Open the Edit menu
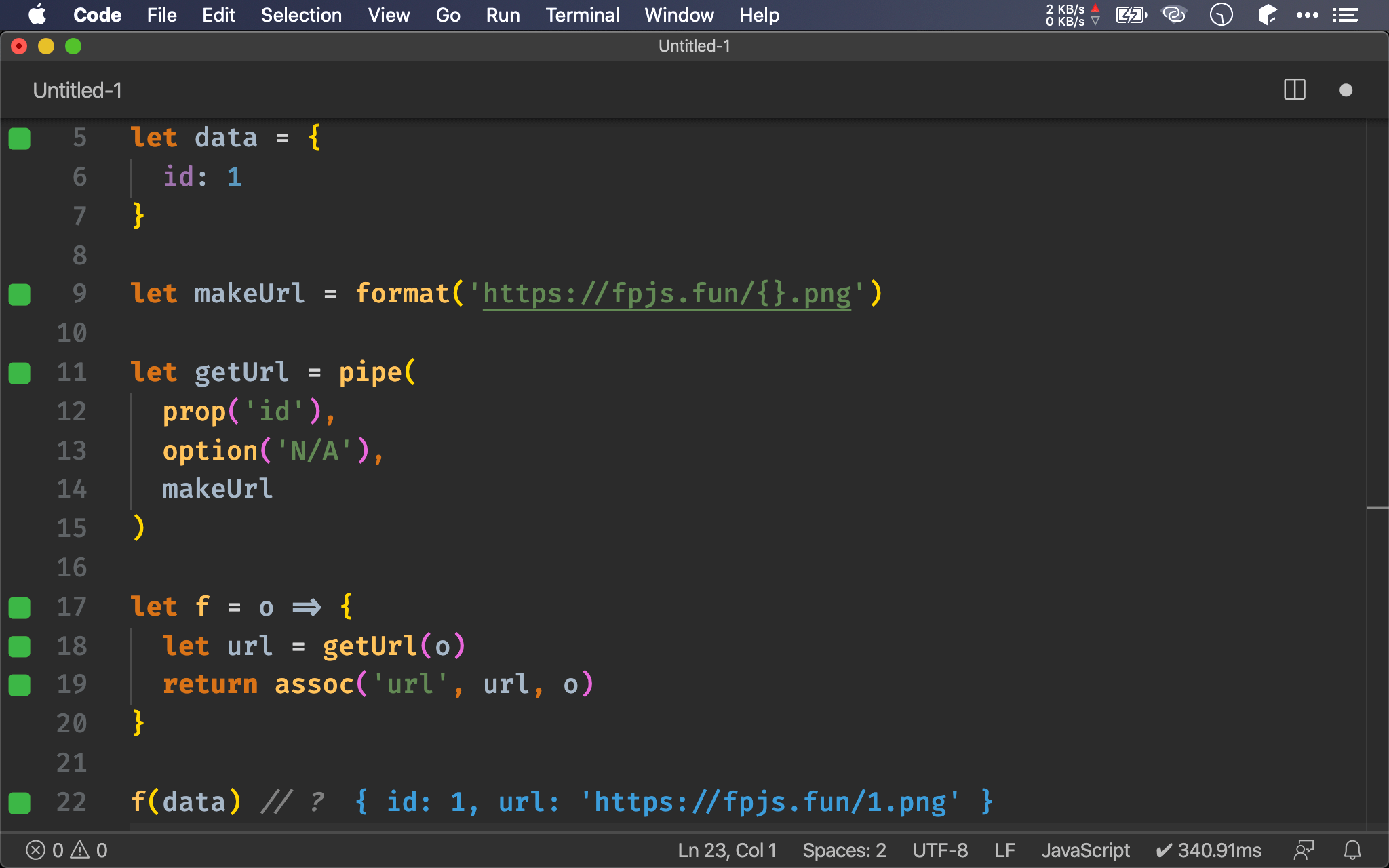The image size is (1389, 868). pos(218,15)
